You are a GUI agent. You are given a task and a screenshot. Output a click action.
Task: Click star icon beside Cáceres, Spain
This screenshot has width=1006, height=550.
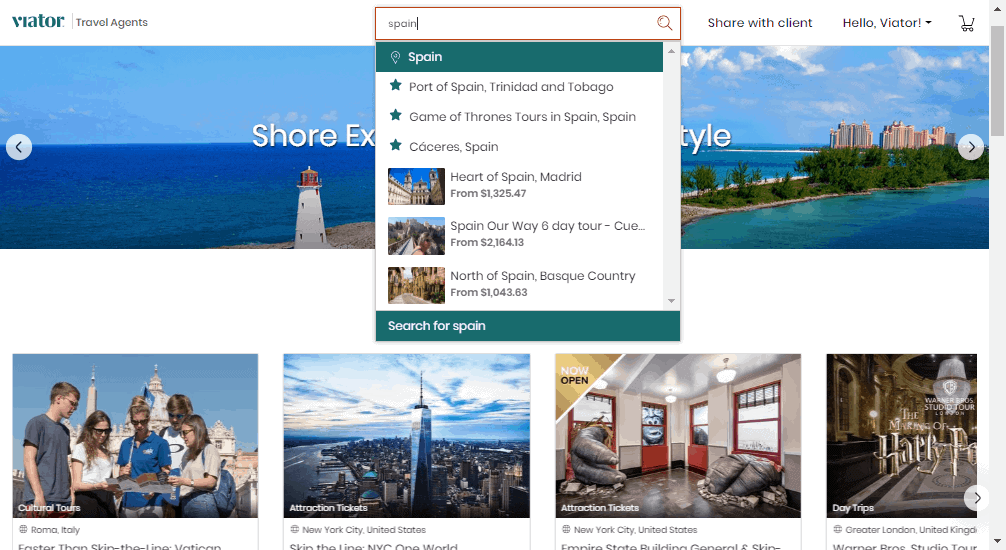pos(396,146)
